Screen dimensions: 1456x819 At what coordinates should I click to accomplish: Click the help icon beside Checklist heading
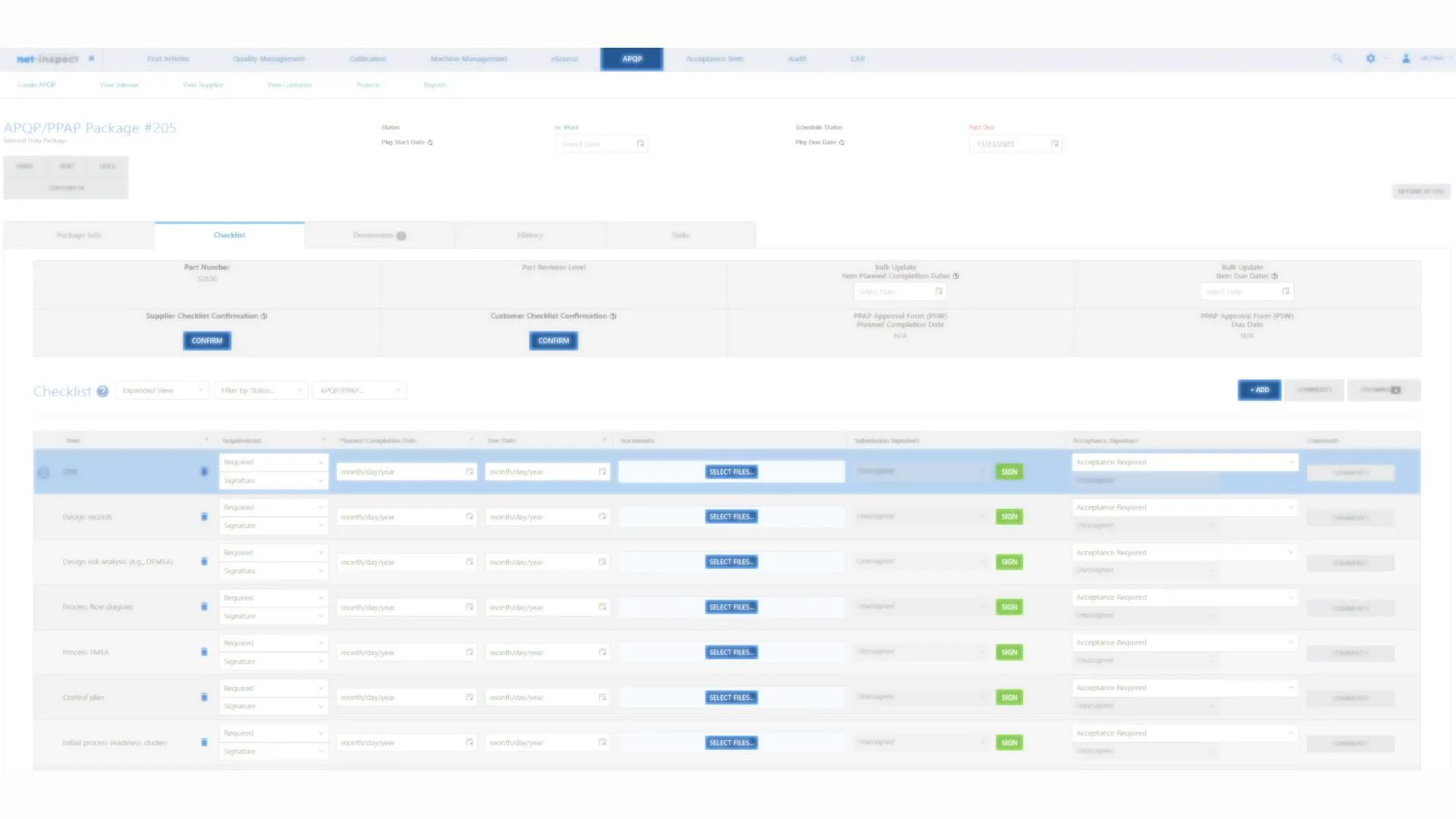click(x=102, y=391)
